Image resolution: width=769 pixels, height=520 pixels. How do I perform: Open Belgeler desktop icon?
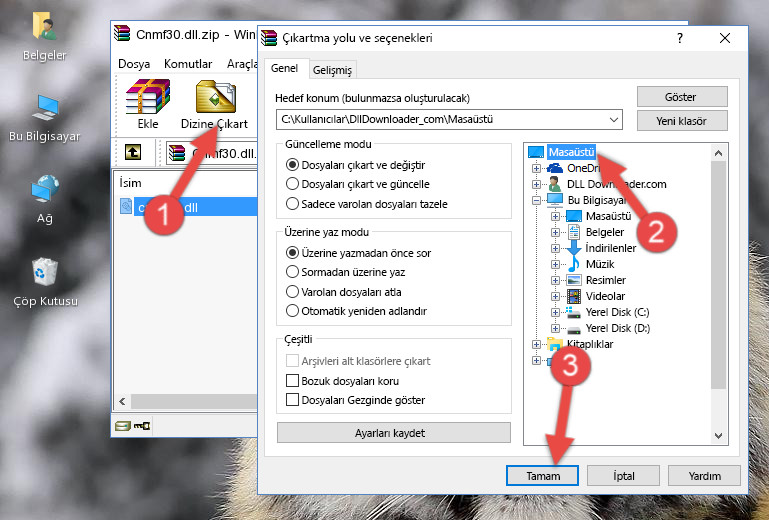(45, 35)
